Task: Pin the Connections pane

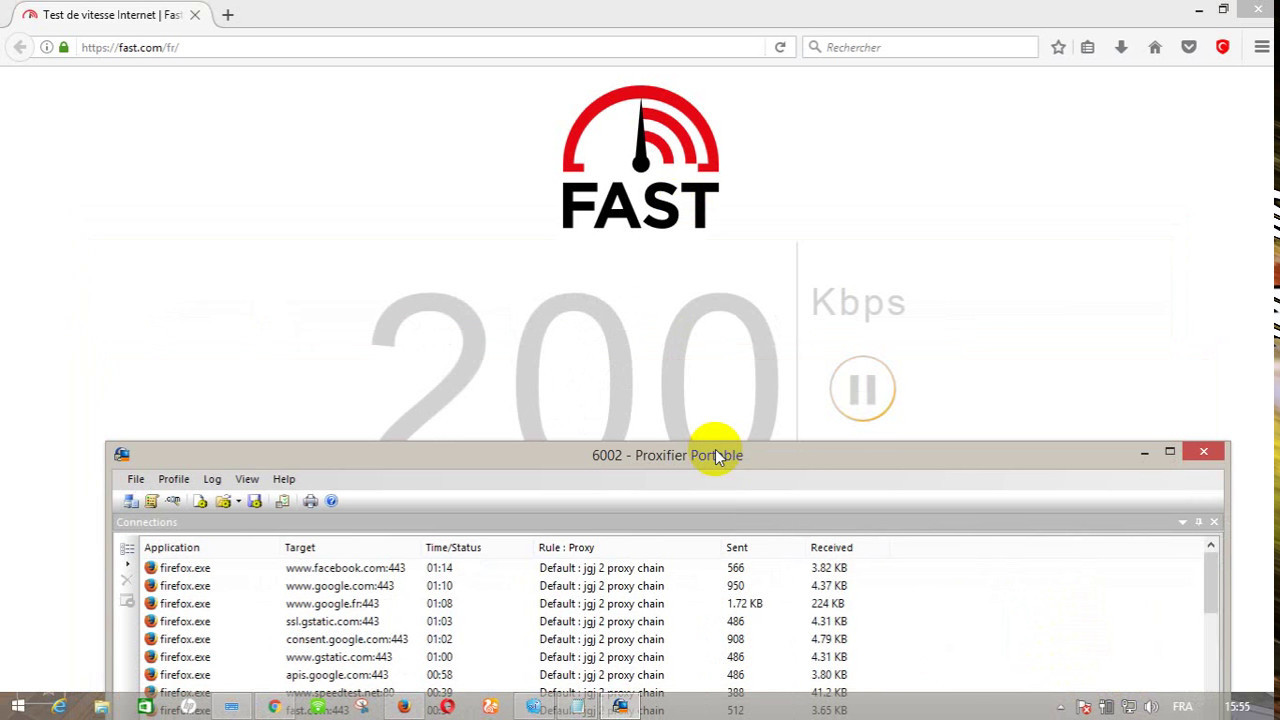Action: [x=1199, y=522]
